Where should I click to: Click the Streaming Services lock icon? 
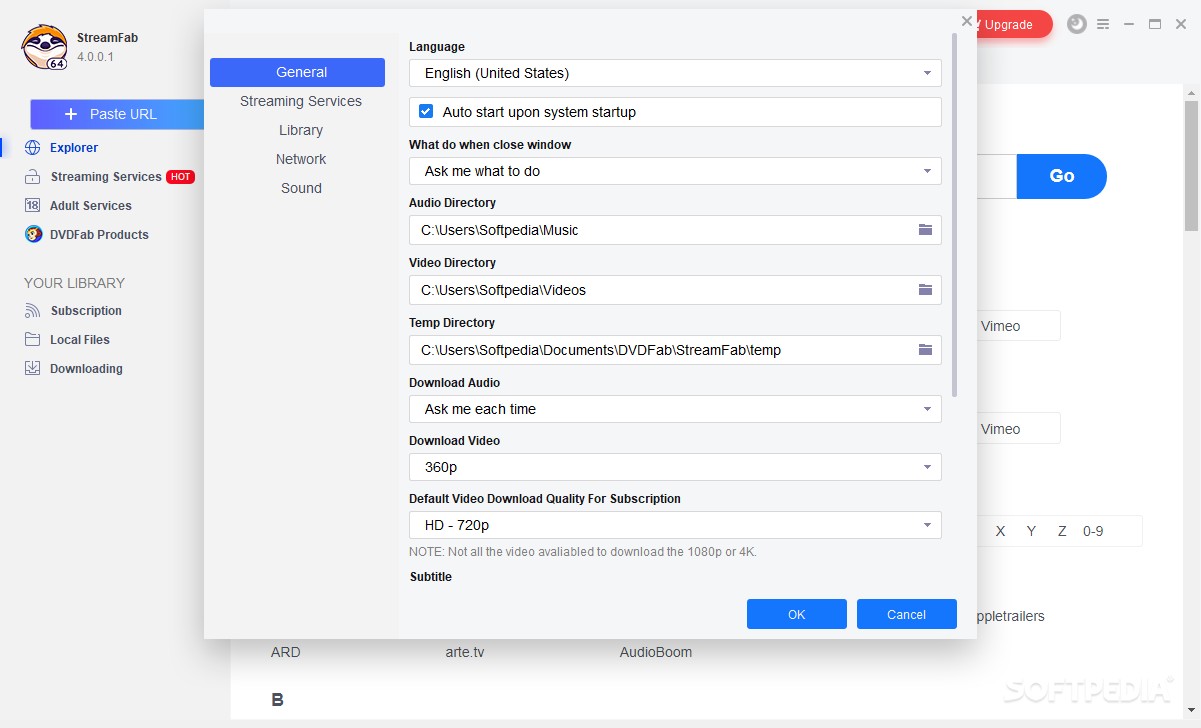pyautogui.click(x=32, y=177)
